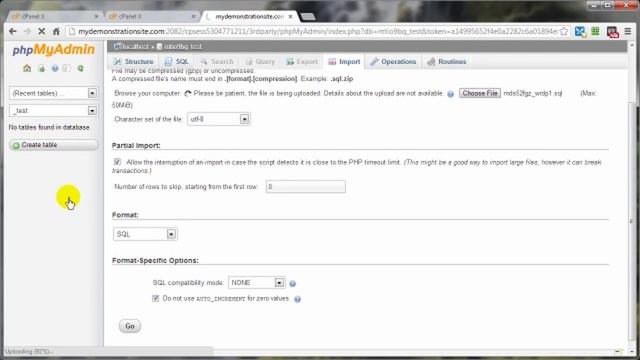Open SQL compatibility mode NONE dropdown

[x=256, y=282]
